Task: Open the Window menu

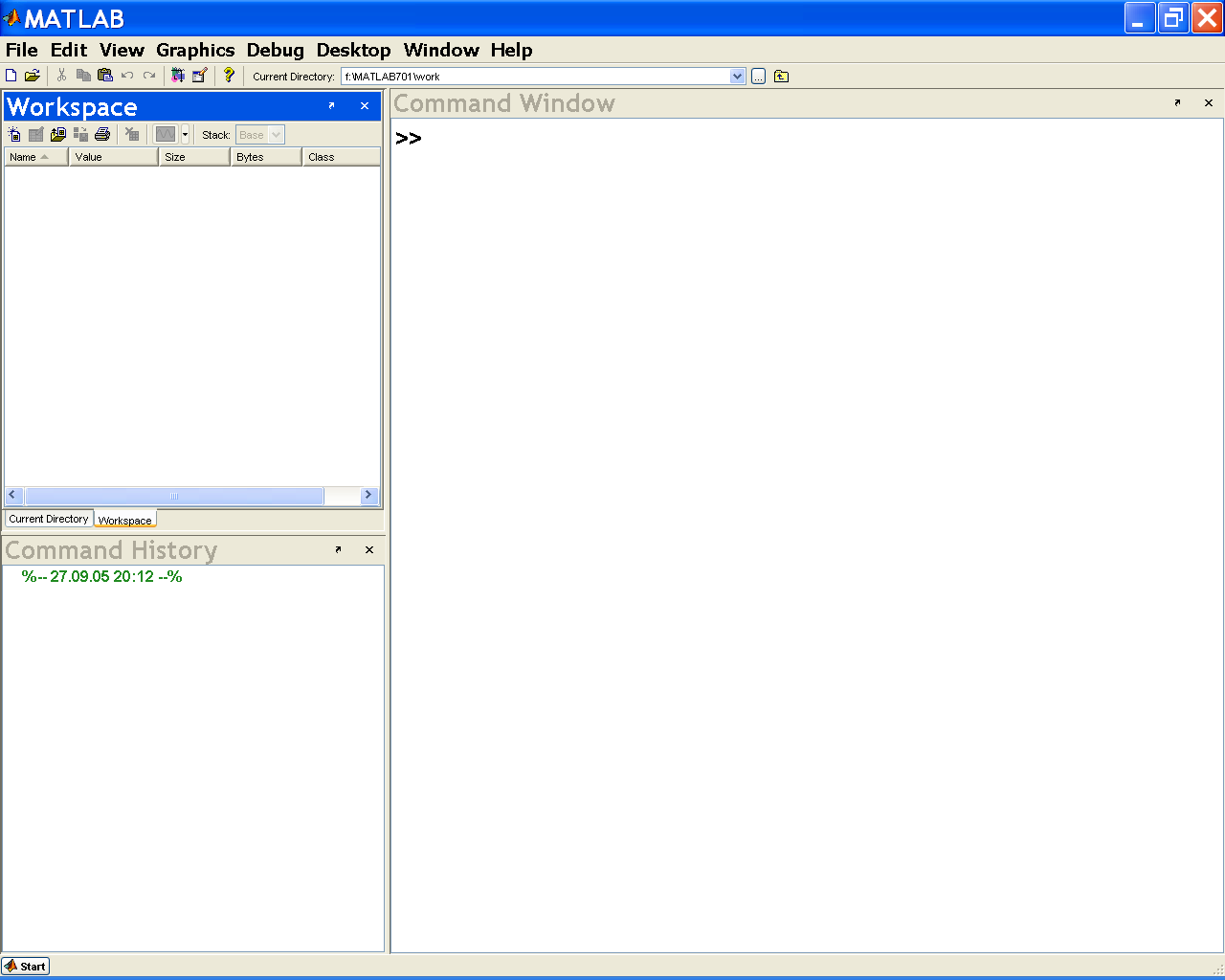Action: [441, 51]
